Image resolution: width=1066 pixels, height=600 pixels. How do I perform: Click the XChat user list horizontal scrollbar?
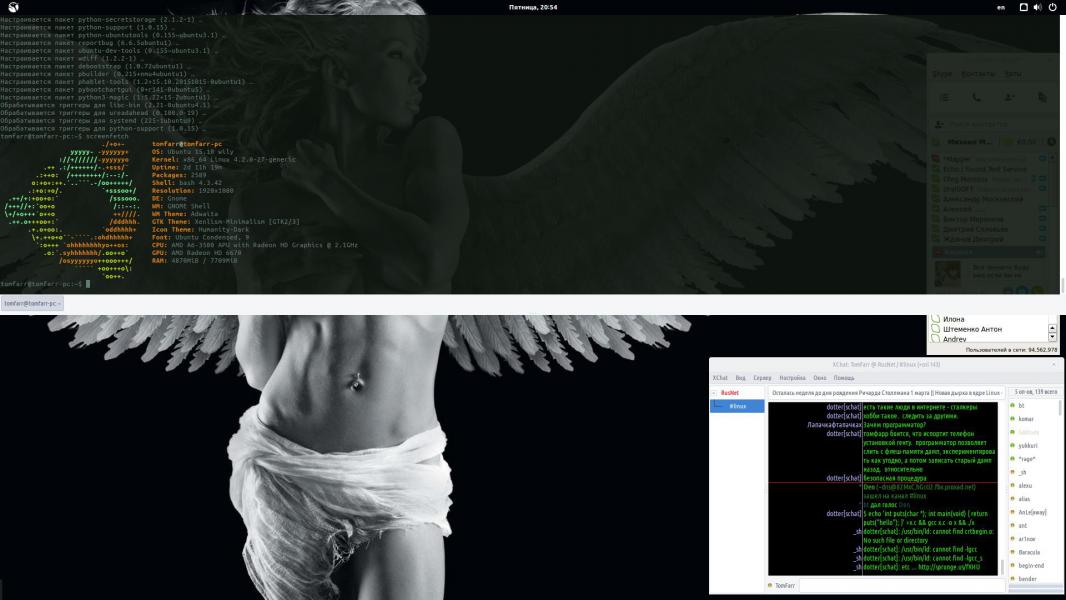coord(1035,588)
